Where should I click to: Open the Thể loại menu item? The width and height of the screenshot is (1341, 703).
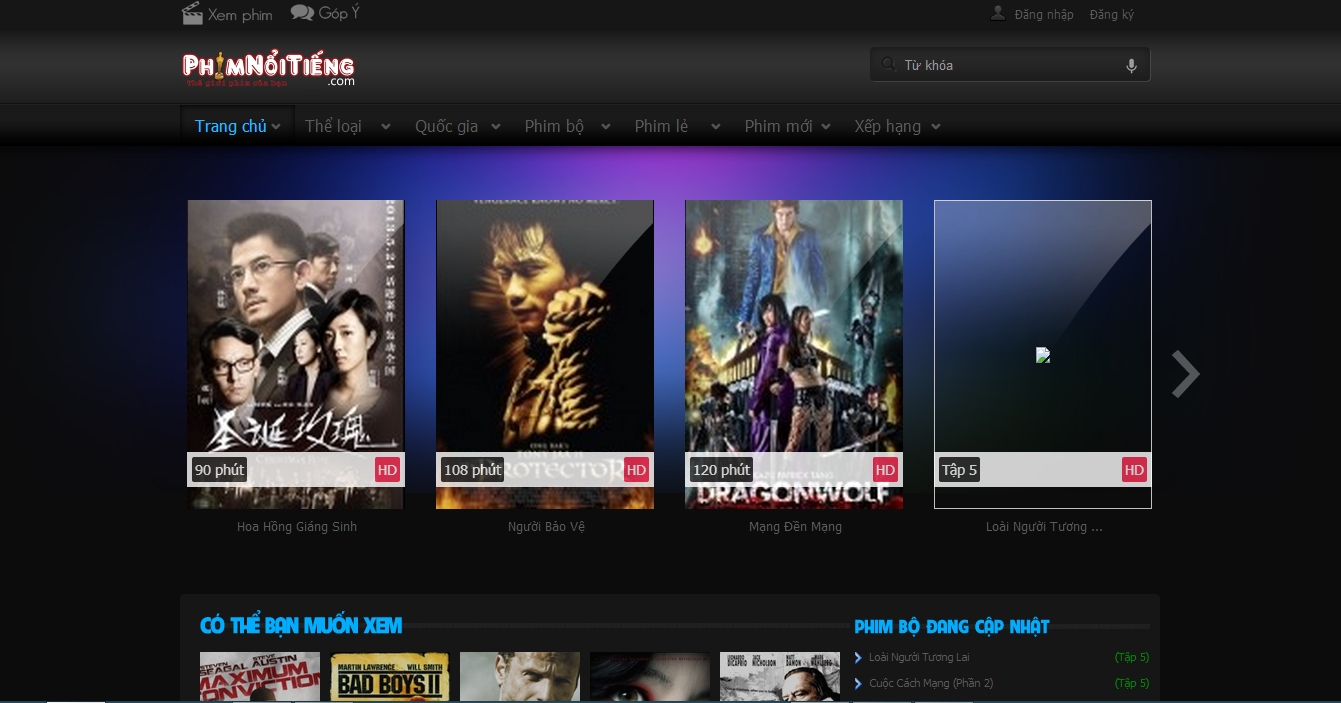tap(333, 126)
